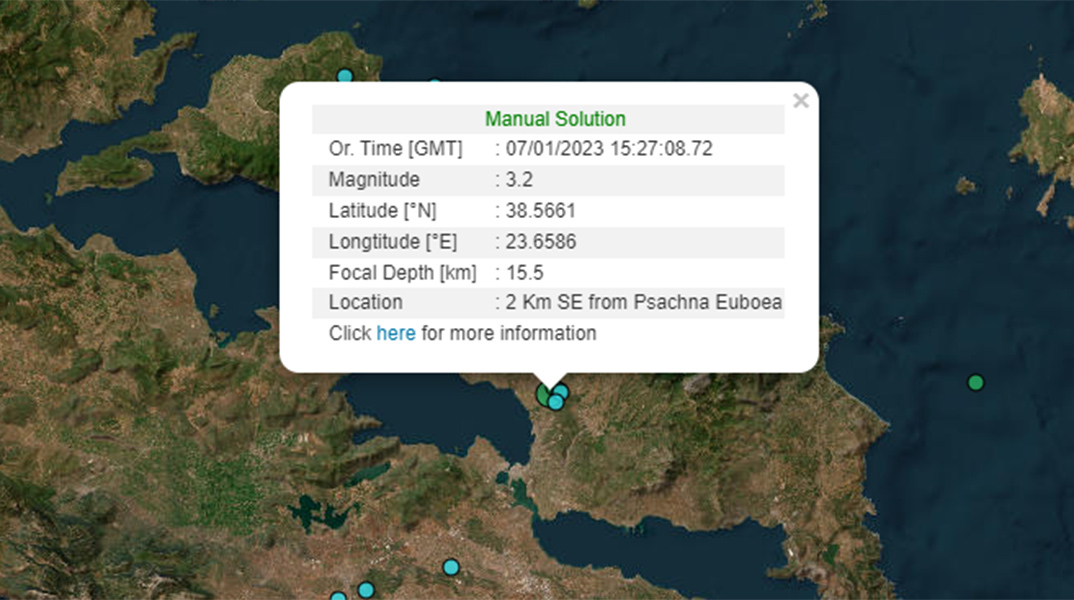Select the upper cyan marker in the Psachna cluster
Image resolution: width=1074 pixels, height=600 pixels.
point(561,391)
